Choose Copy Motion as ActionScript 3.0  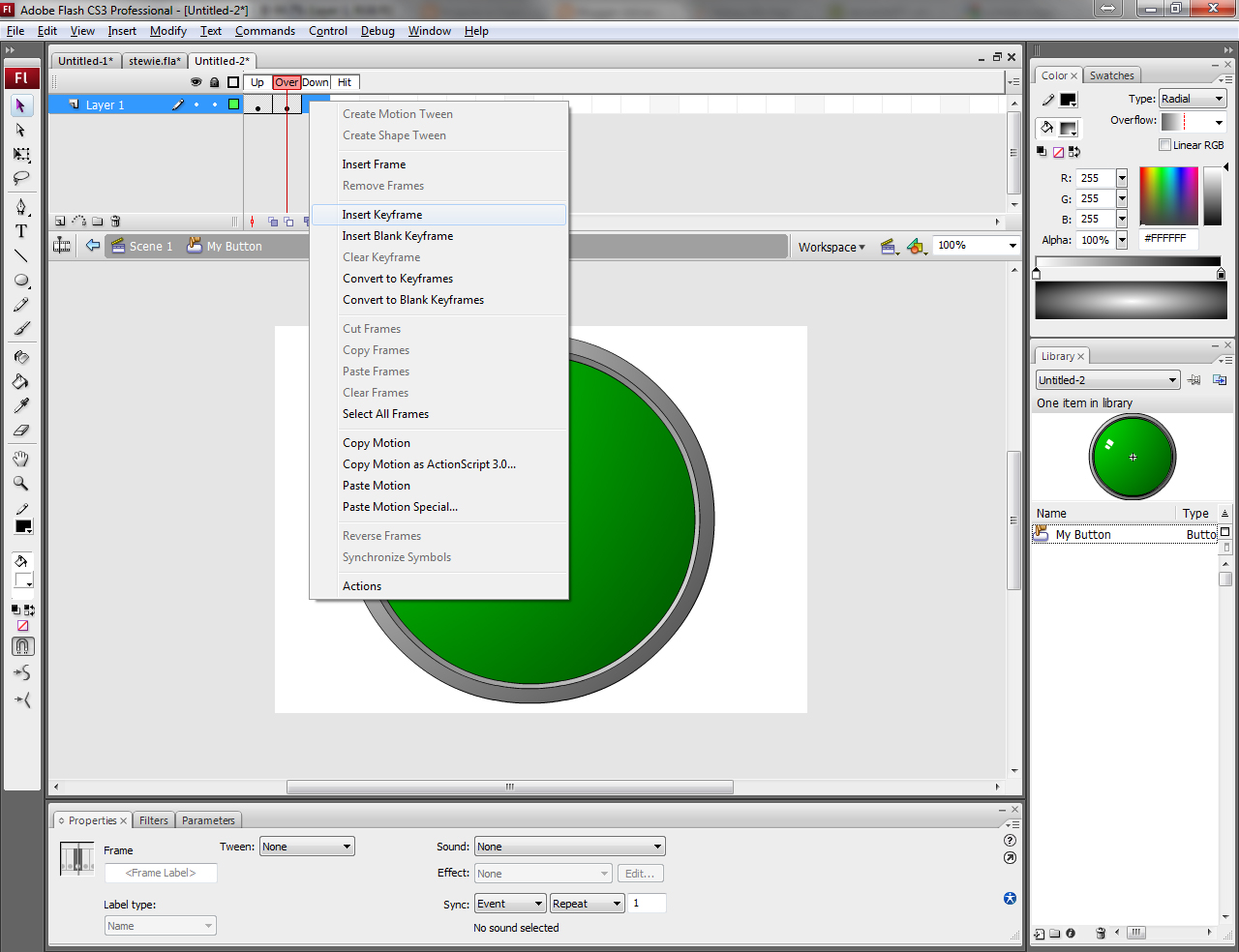[438, 464]
